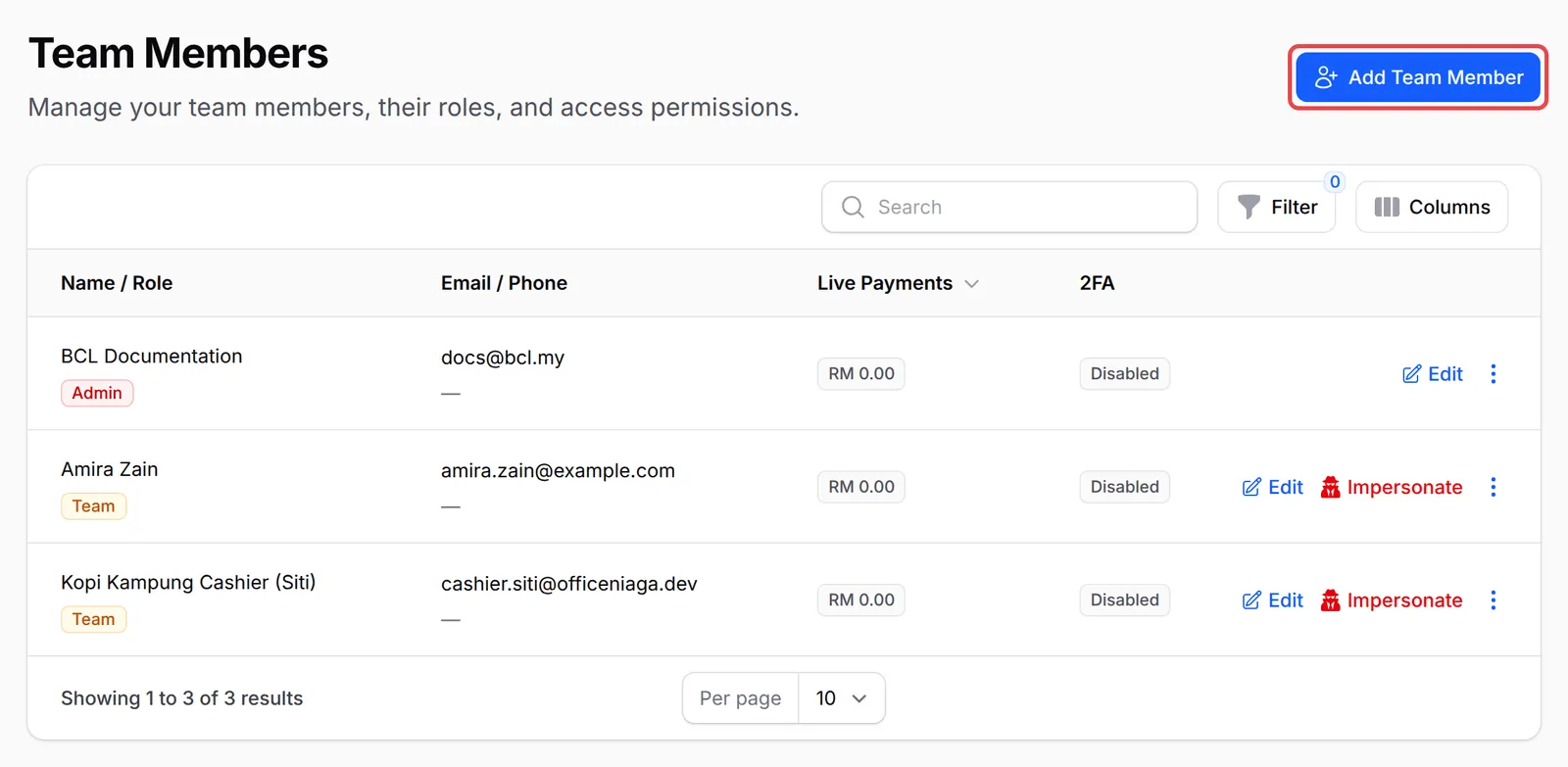
Task: Click the Showing 1 to 3 results text
Action: coord(182,698)
